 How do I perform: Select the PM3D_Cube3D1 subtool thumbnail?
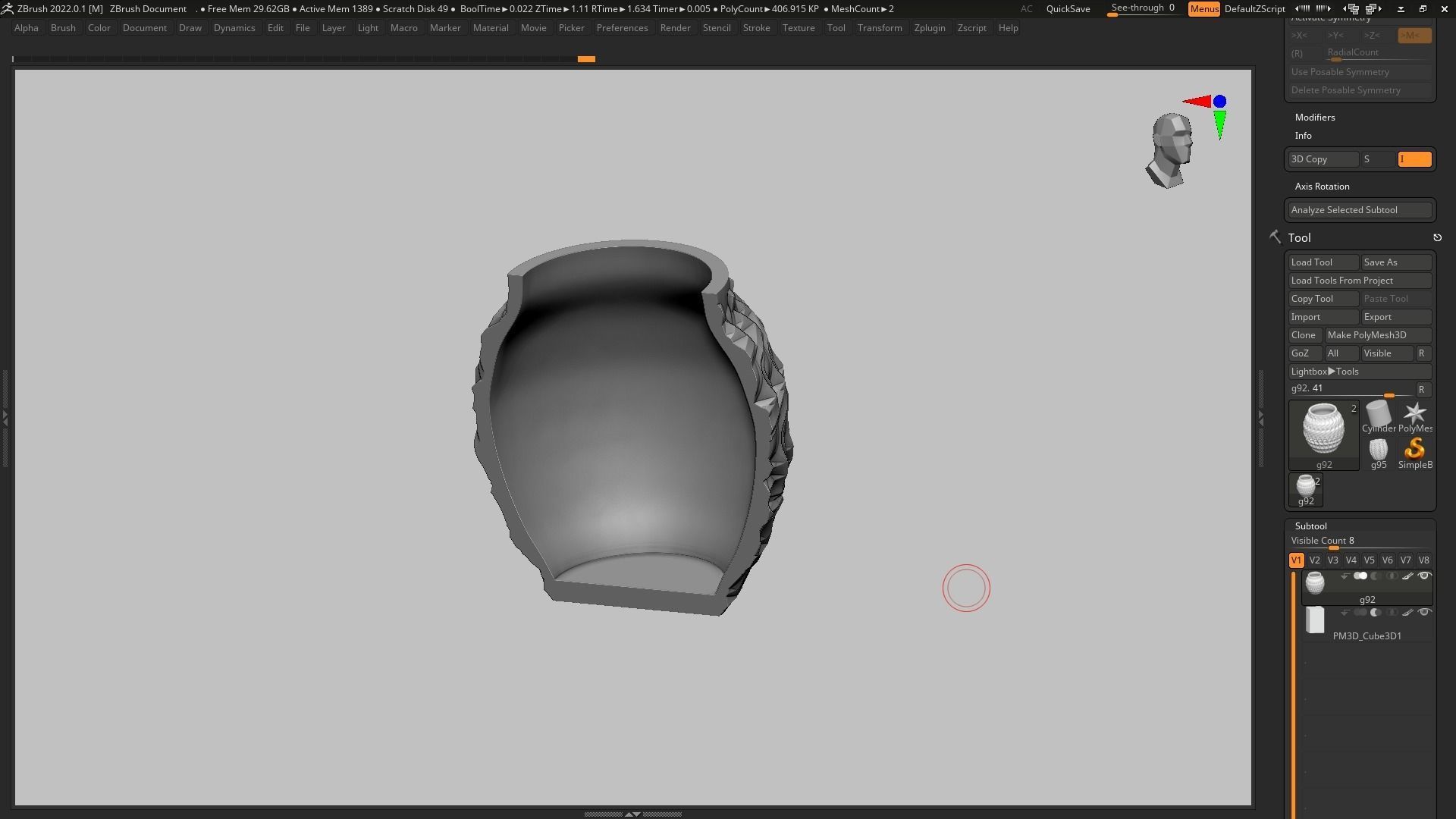click(x=1315, y=620)
